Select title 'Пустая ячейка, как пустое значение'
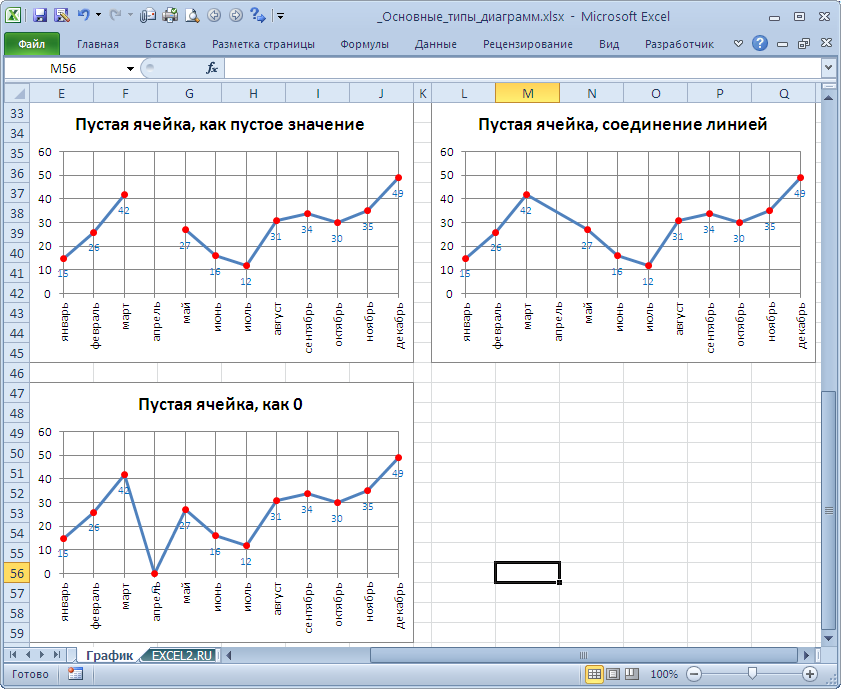 tap(219, 124)
